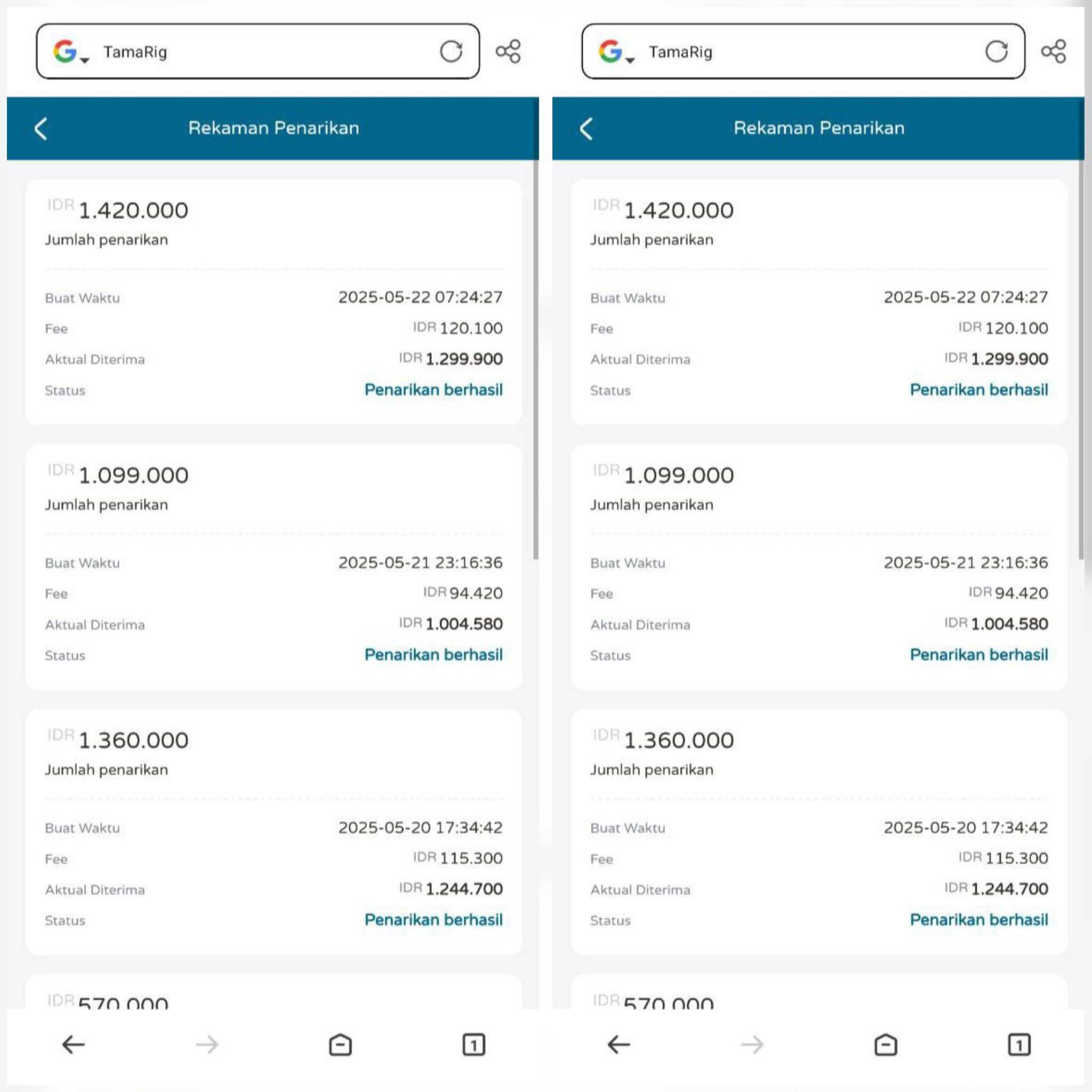The image size is (1092, 1092).
Task: Open the share icon beside left address bar
Action: coord(508,51)
